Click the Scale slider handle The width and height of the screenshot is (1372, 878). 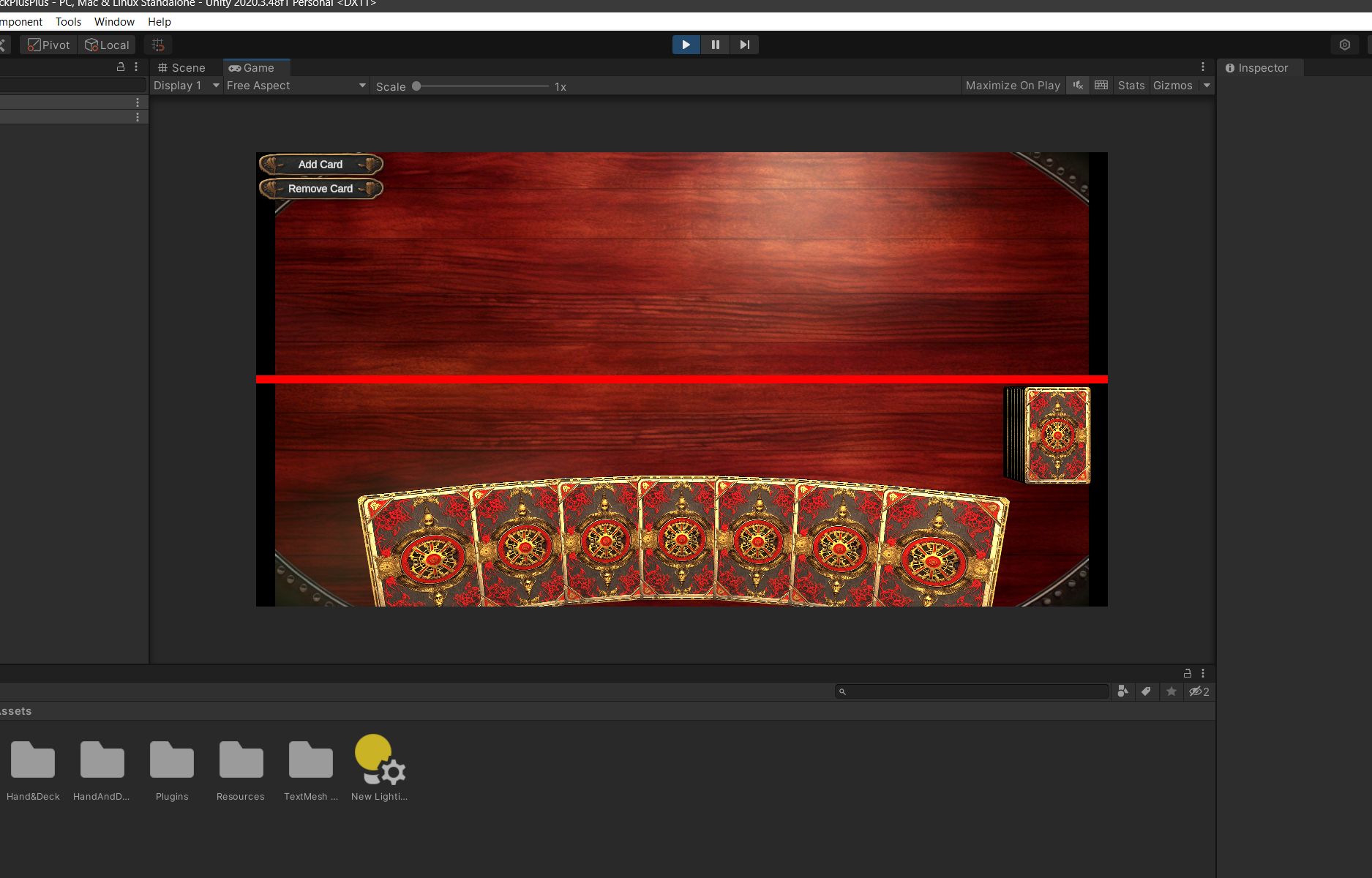416,86
